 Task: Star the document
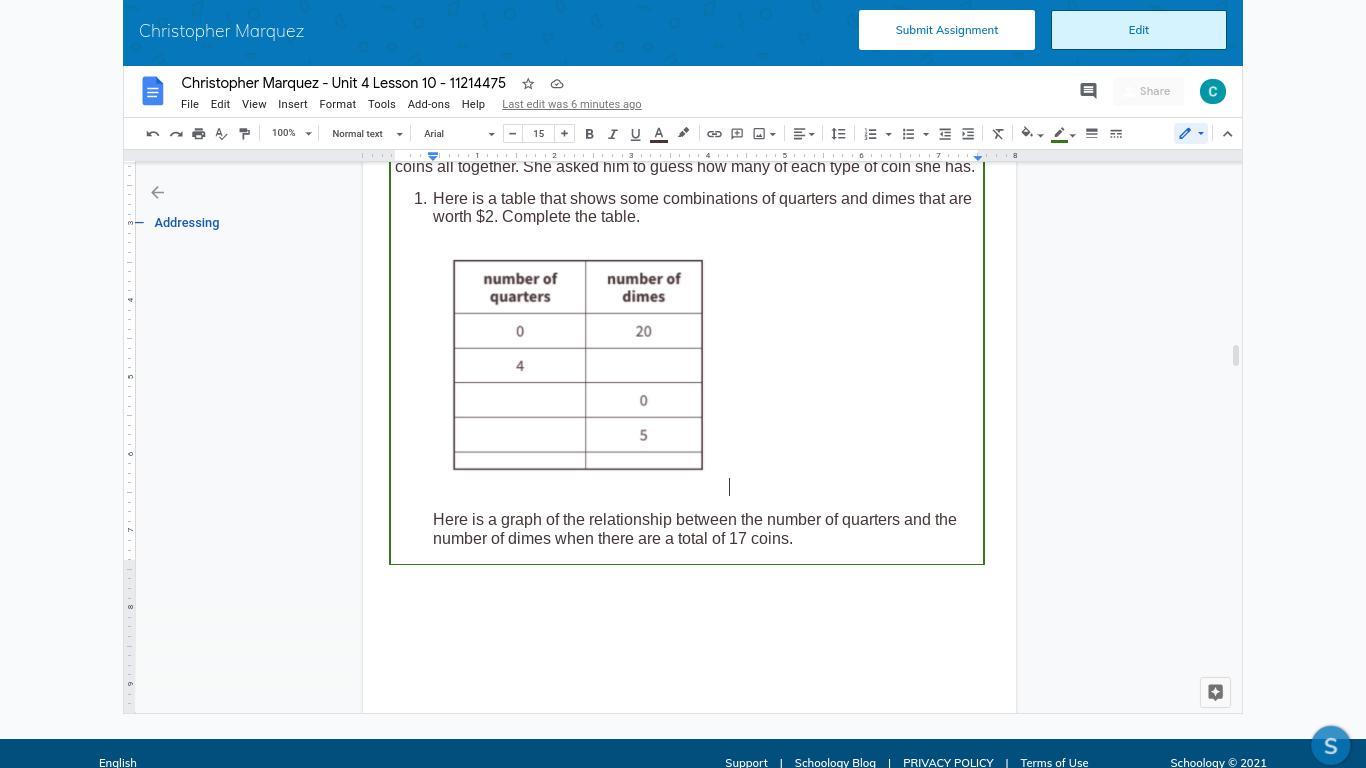528,84
